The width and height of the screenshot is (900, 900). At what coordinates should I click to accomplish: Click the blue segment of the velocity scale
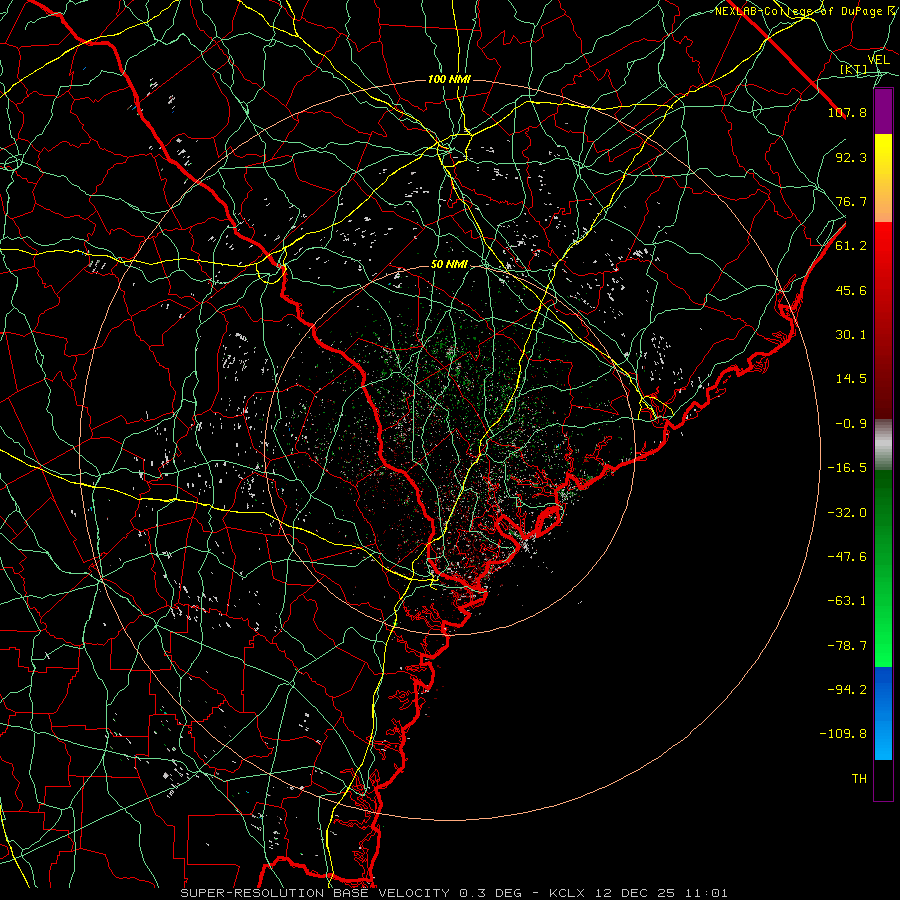pyautogui.click(x=883, y=713)
